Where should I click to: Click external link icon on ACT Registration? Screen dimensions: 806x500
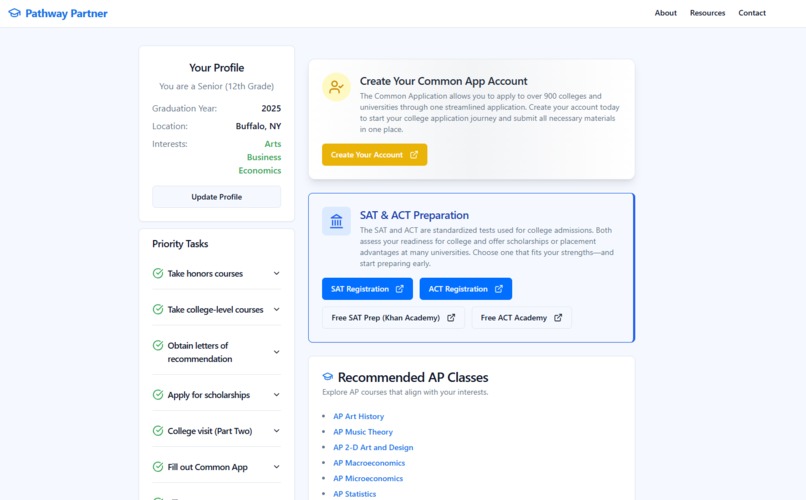[x=499, y=289]
